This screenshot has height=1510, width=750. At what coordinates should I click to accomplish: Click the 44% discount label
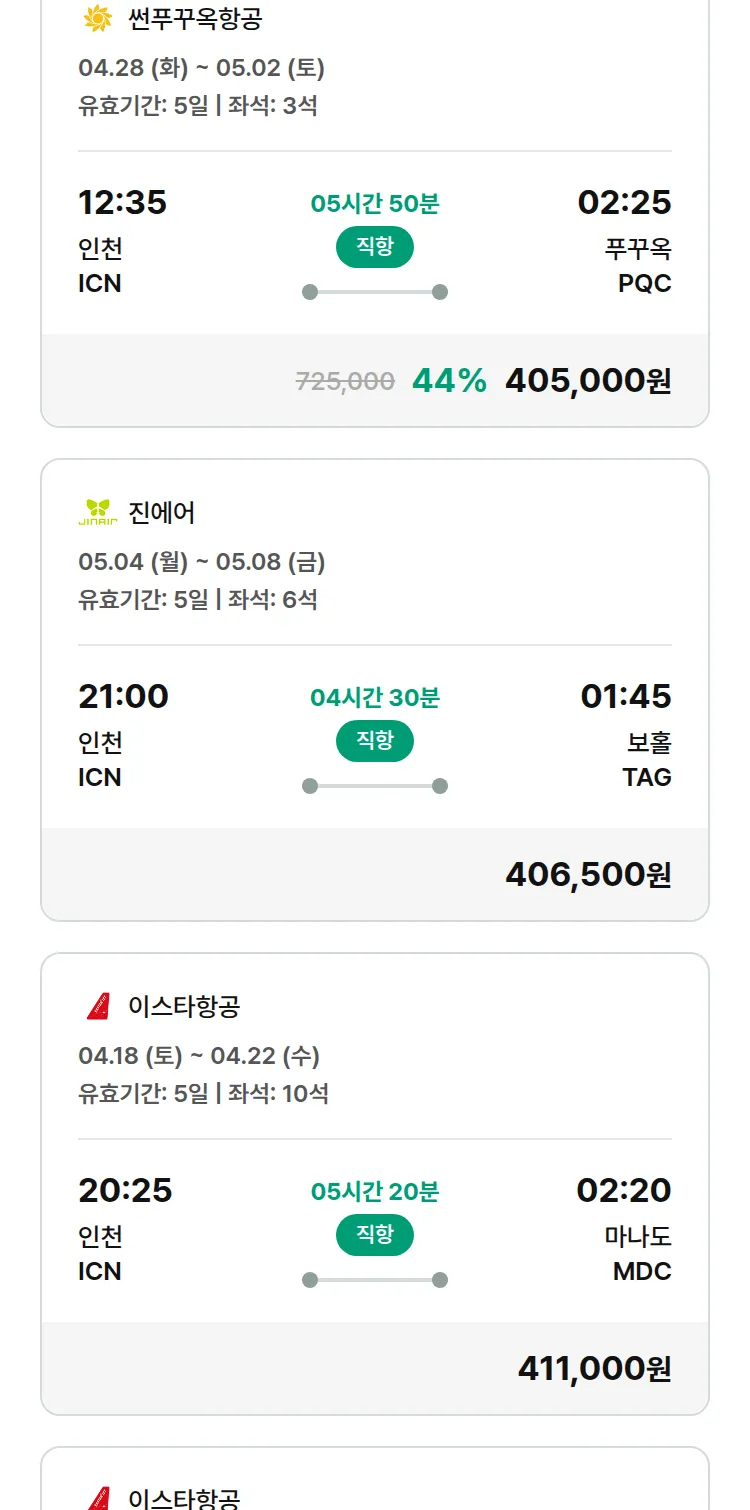449,380
